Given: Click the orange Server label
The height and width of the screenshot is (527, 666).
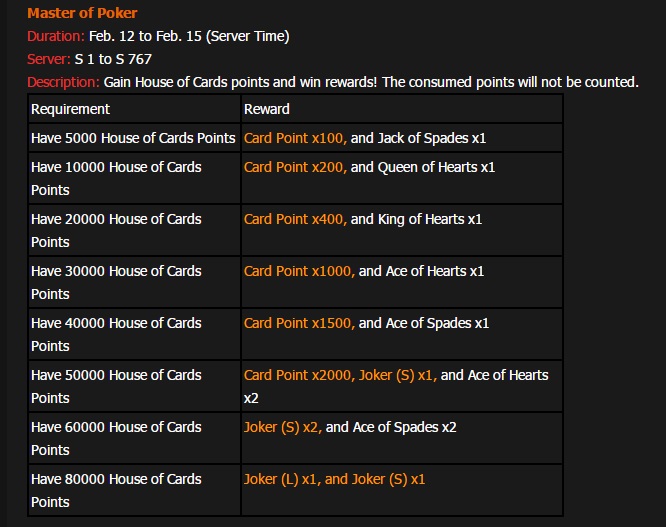Looking at the screenshot, I should point(49,59).
